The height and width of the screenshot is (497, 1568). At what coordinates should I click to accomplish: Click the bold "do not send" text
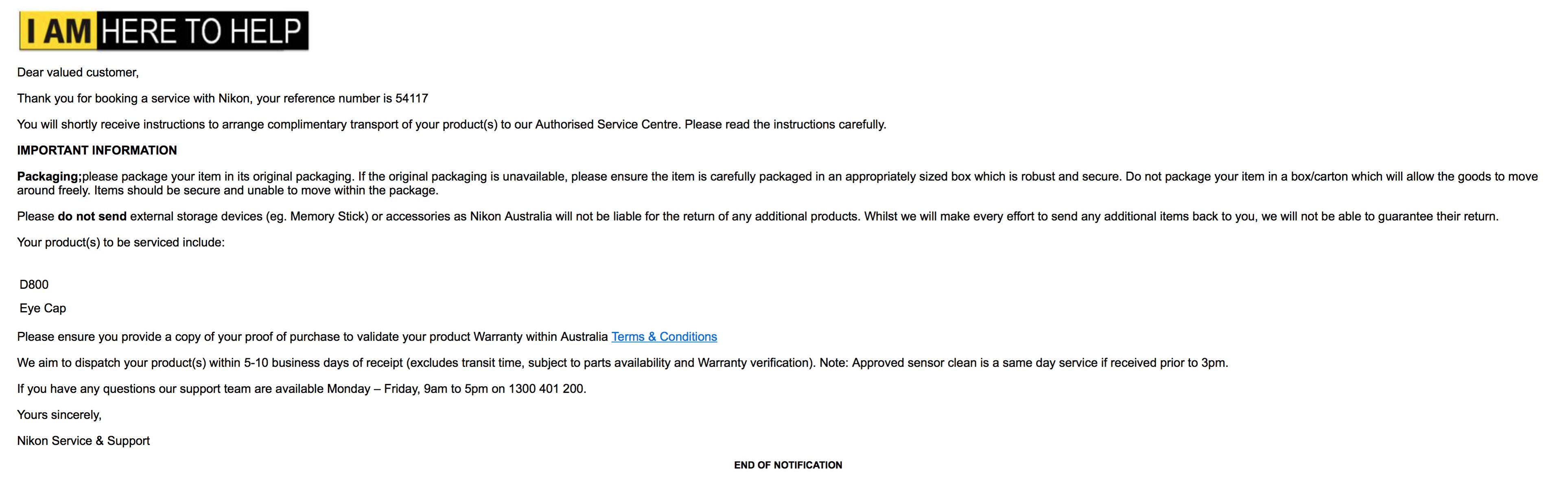coord(92,216)
